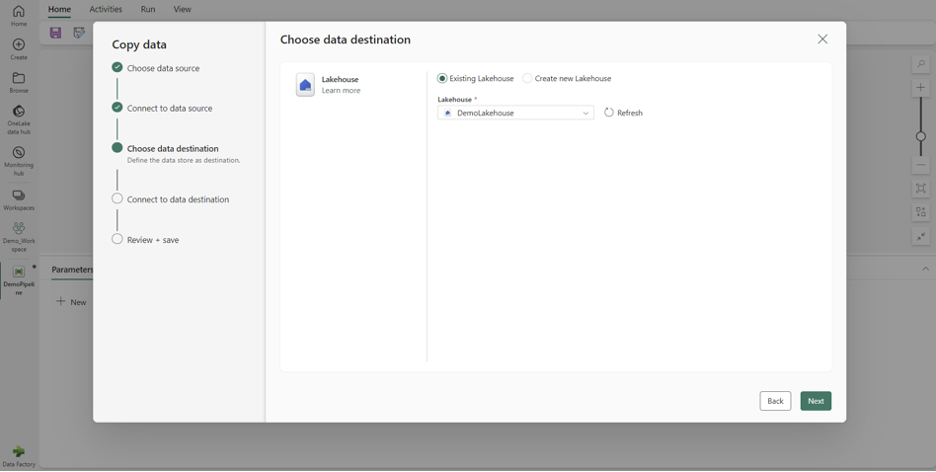Go to Connect to data source step
This screenshot has height=472, width=936.
point(170,108)
